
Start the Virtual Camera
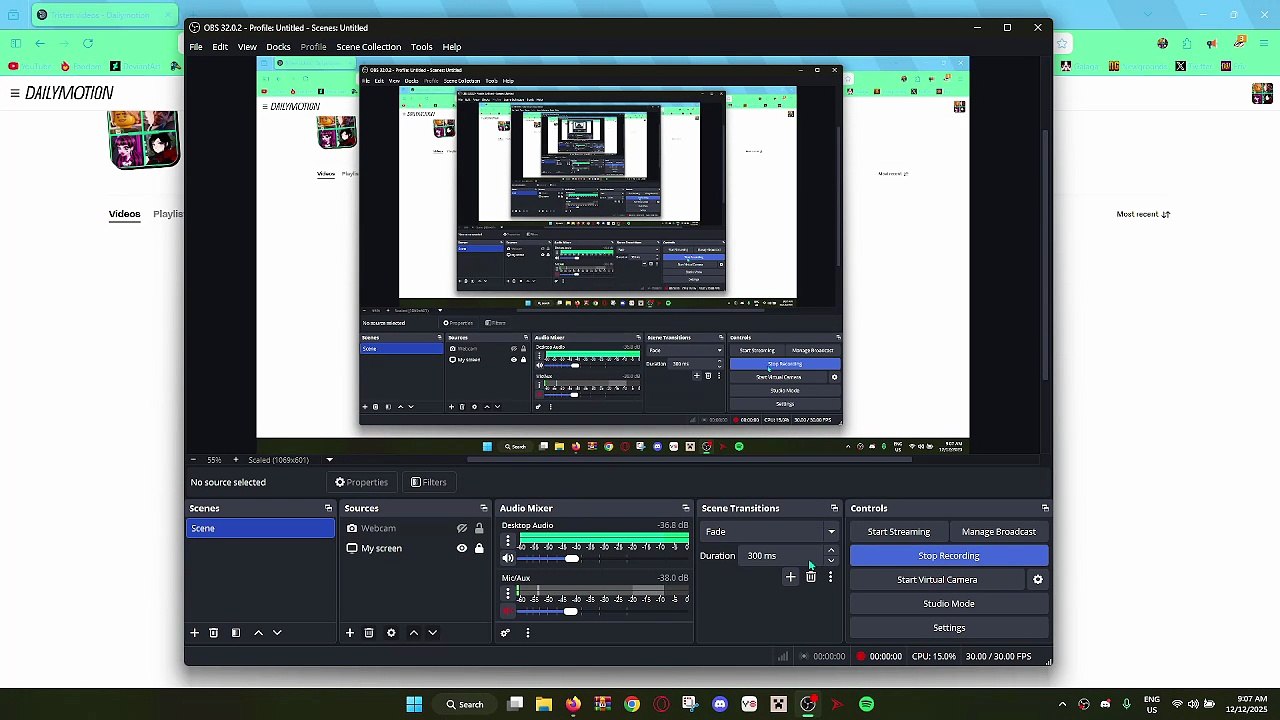pos(937,580)
